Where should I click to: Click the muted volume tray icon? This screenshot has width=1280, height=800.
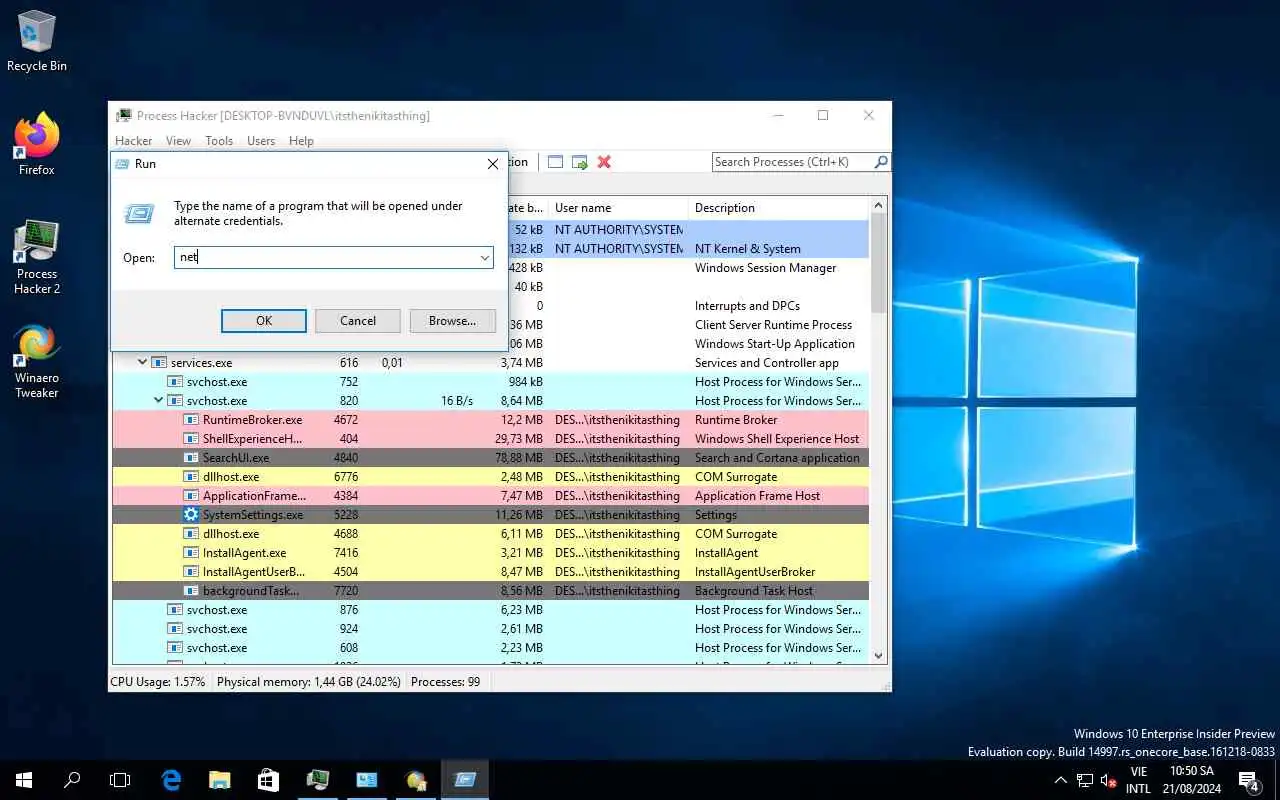pyautogui.click(x=1109, y=780)
